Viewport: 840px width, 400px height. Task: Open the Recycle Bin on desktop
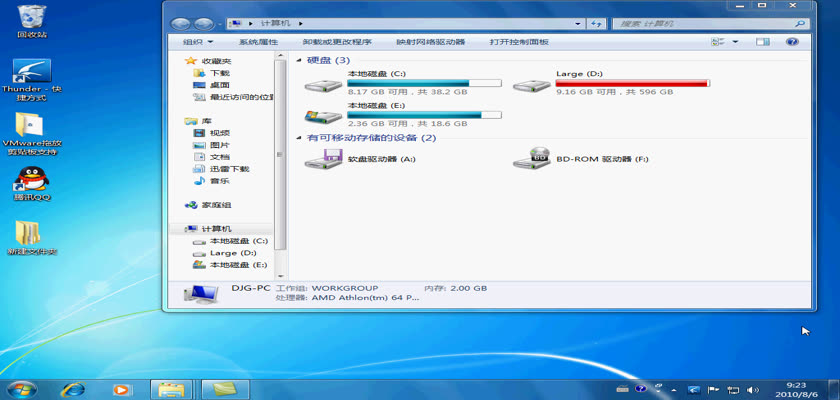point(32,17)
